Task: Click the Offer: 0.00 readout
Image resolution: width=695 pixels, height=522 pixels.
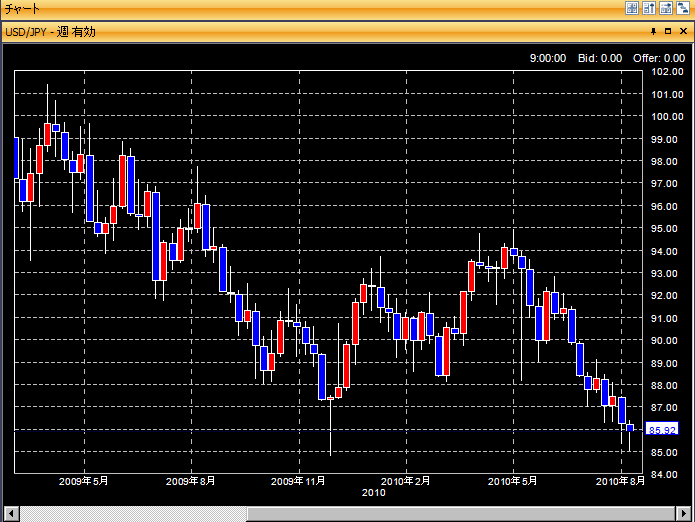Action: [x=659, y=58]
